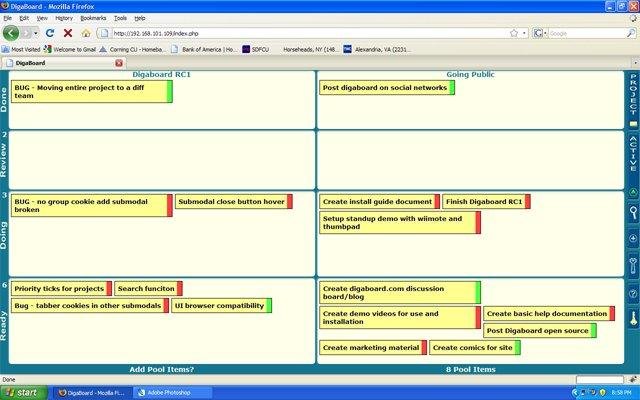The width and height of the screenshot is (640, 400).
Task: Open the Windows Start menu
Action: tap(23, 393)
